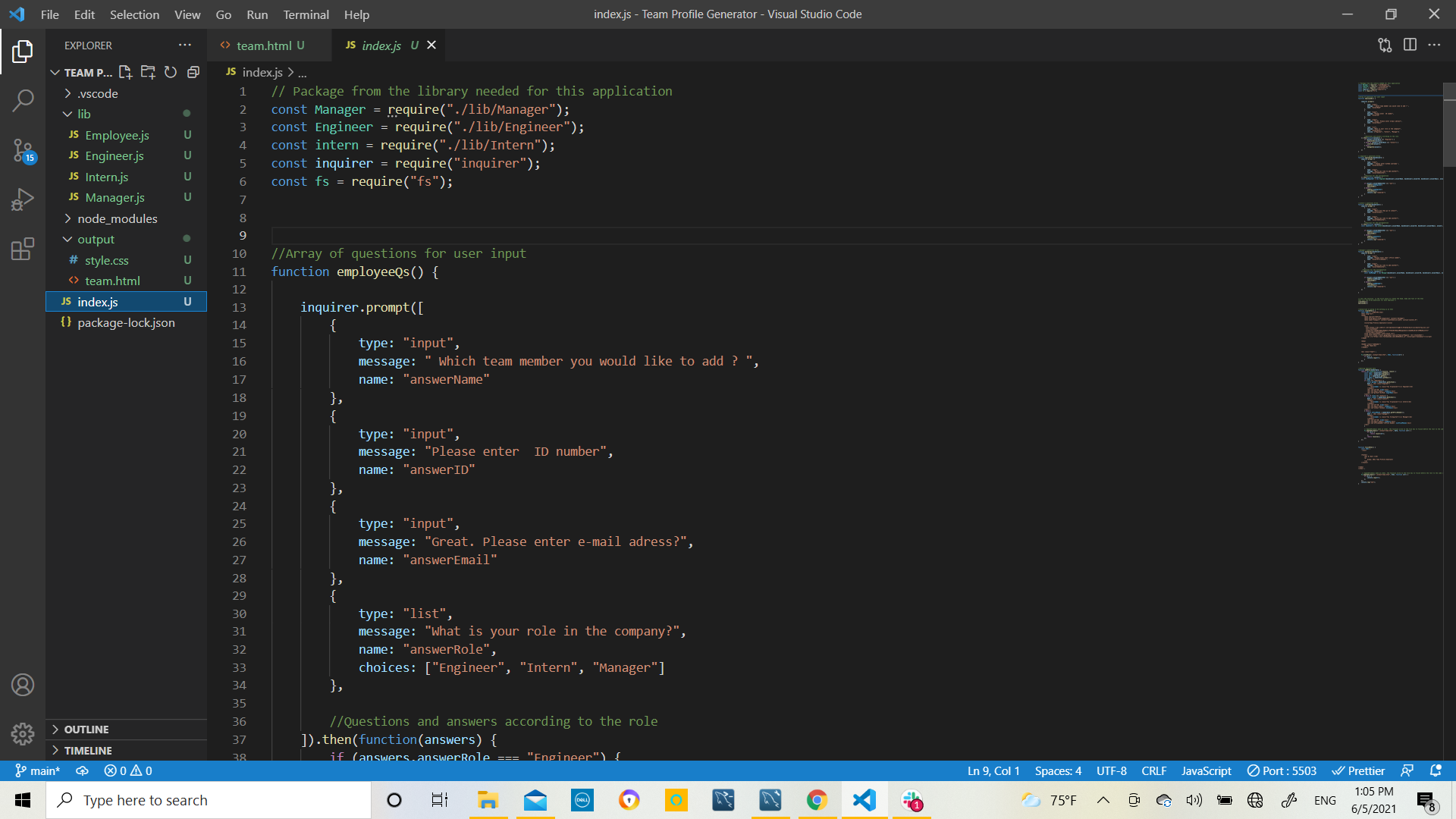Collapse the output folder

click(96, 239)
